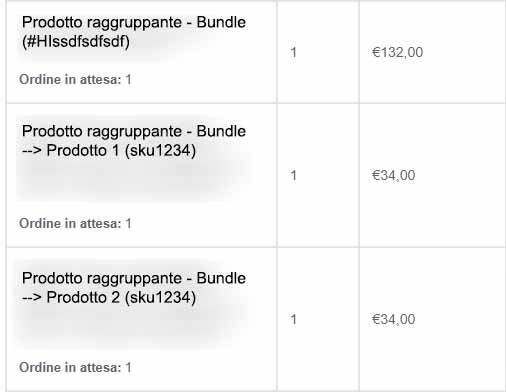Click "Ordine in attesa: 1" under the first Bundle
The height and width of the screenshot is (392, 506).
pyautogui.click(x=75, y=79)
